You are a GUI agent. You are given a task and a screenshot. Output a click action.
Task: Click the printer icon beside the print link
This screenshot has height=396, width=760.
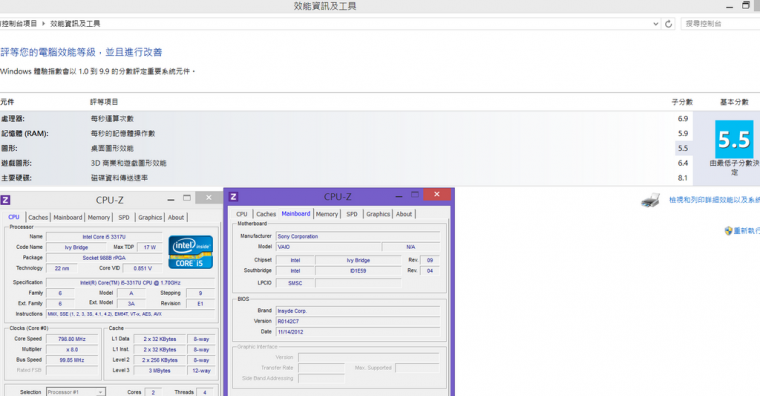pos(650,200)
